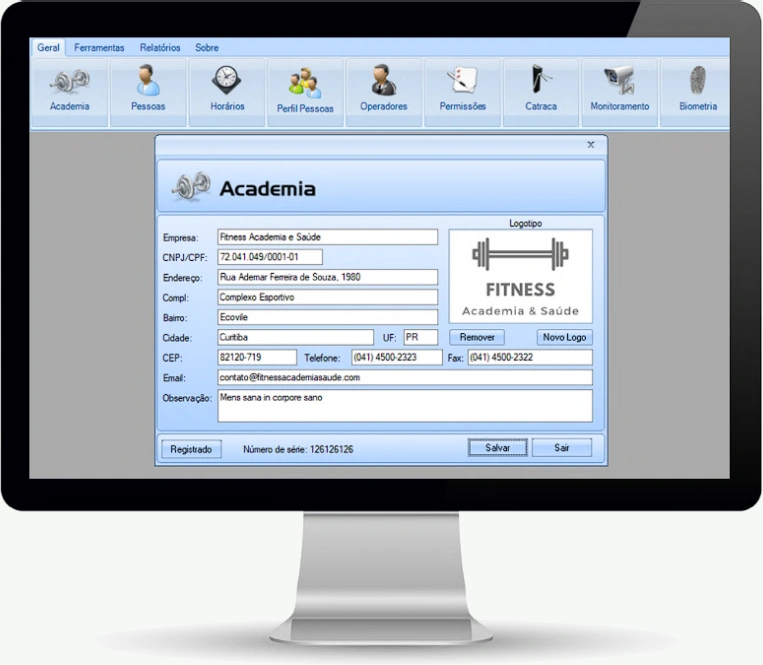Click the Cidade field showing Curitiba
The width and height of the screenshot is (763, 665).
coord(295,337)
